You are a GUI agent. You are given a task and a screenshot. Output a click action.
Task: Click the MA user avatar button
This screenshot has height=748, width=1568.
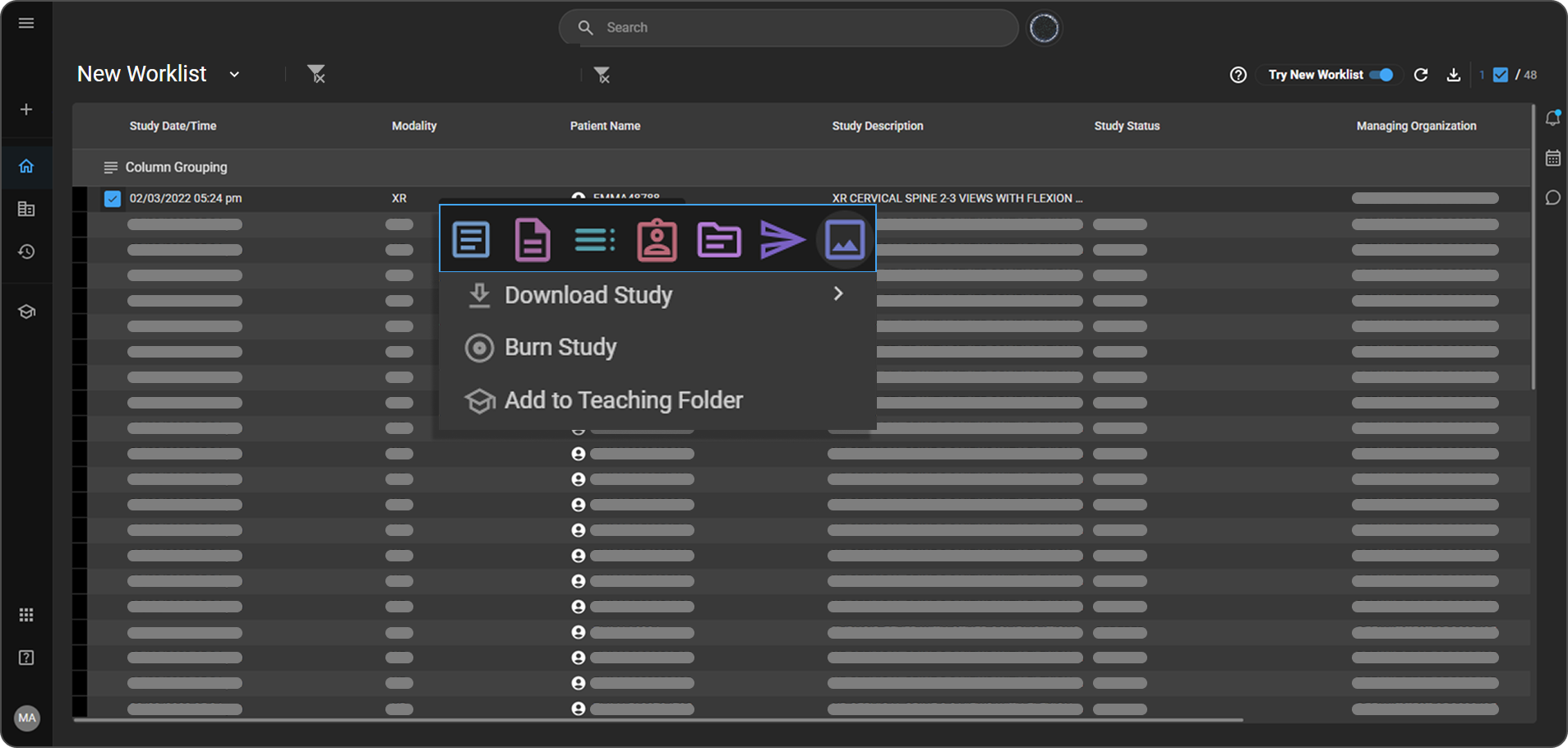click(27, 718)
